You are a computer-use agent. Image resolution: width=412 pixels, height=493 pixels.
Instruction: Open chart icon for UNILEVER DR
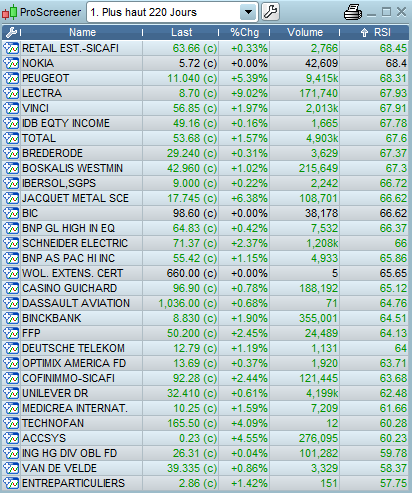[11, 393]
